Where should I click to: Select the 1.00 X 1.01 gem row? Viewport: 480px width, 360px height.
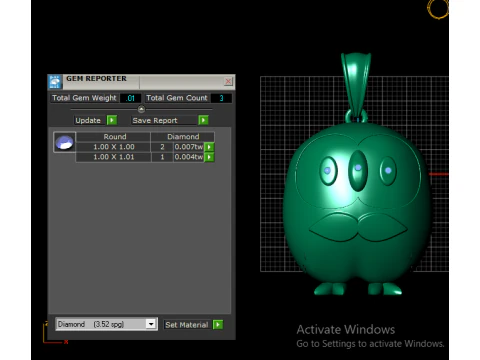[145, 157]
